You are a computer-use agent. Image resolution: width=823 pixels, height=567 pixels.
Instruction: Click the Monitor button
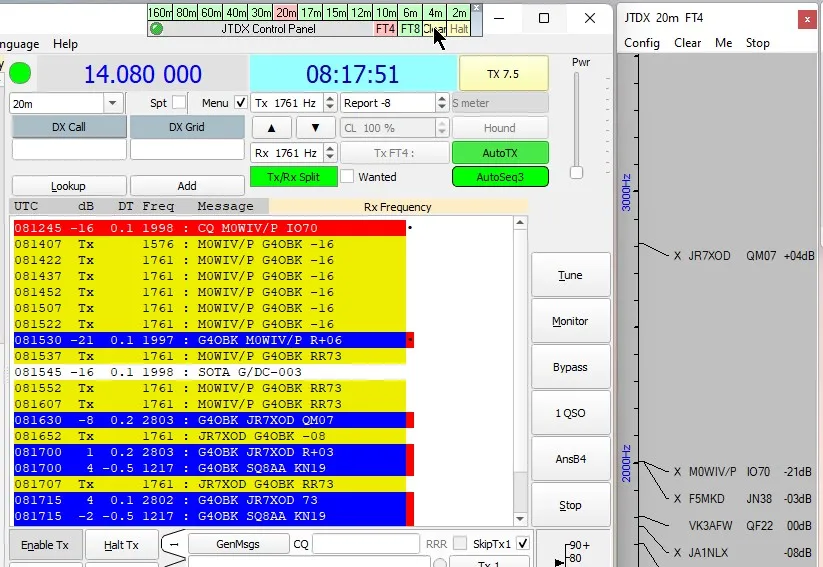571,321
